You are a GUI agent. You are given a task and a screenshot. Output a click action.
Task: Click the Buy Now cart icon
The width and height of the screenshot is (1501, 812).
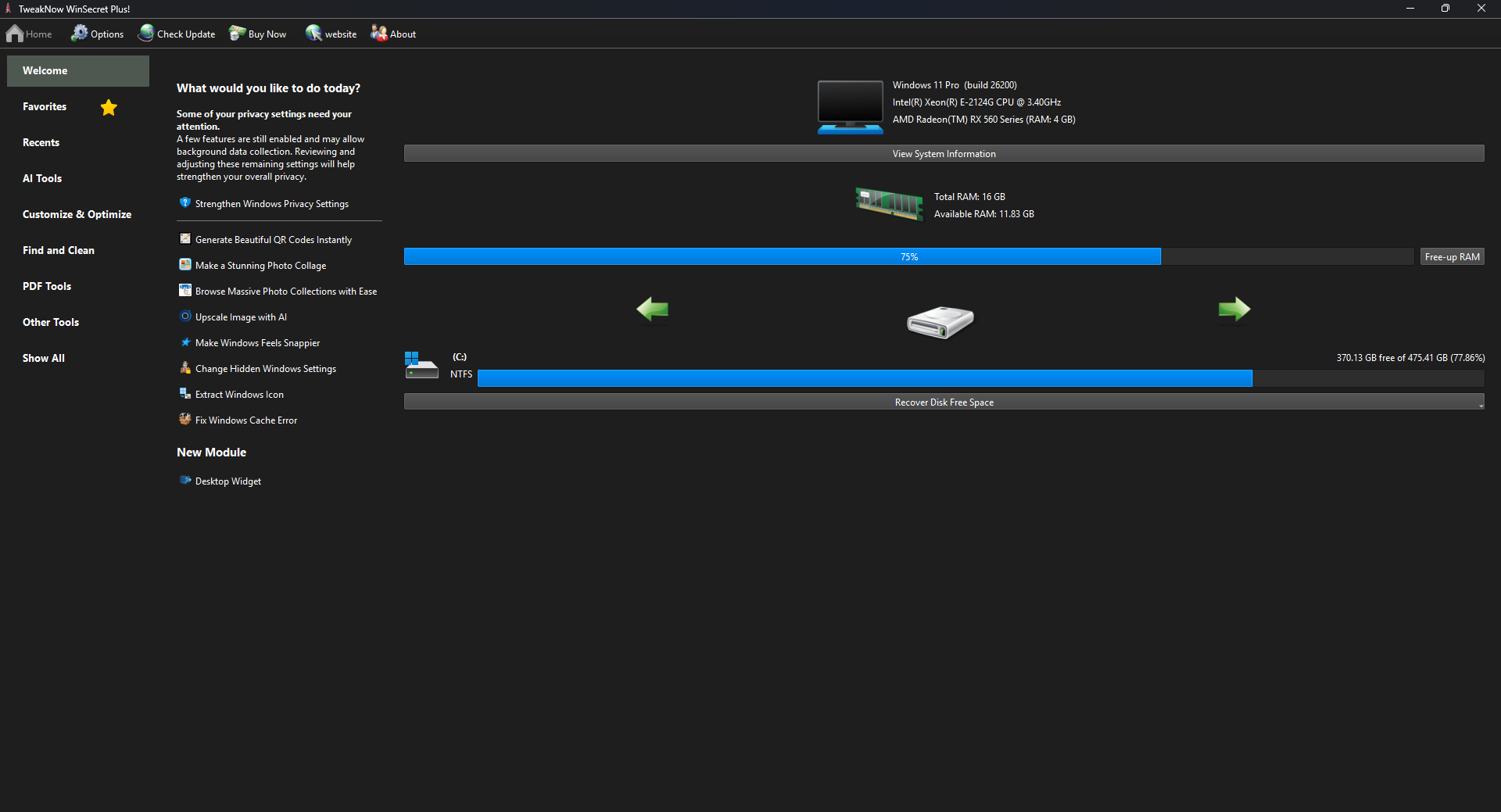[237, 33]
